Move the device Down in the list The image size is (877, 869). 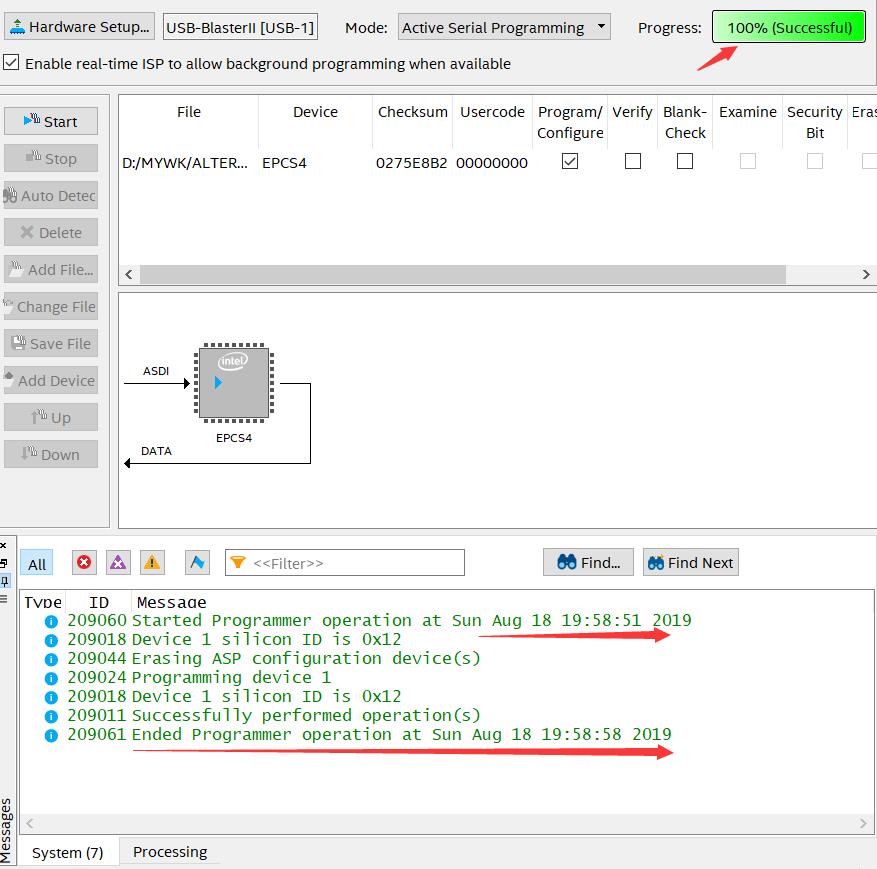(x=51, y=454)
